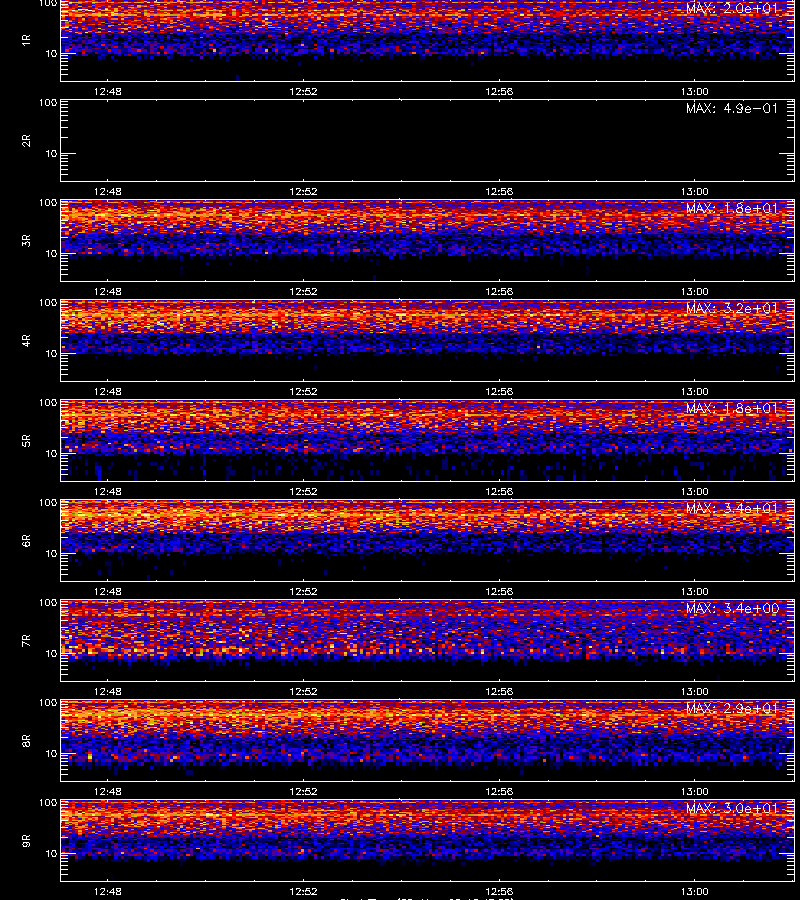The width and height of the screenshot is (800, 900).
Task: Click the 2R panel axis label
Action: (x=26, y=141)
